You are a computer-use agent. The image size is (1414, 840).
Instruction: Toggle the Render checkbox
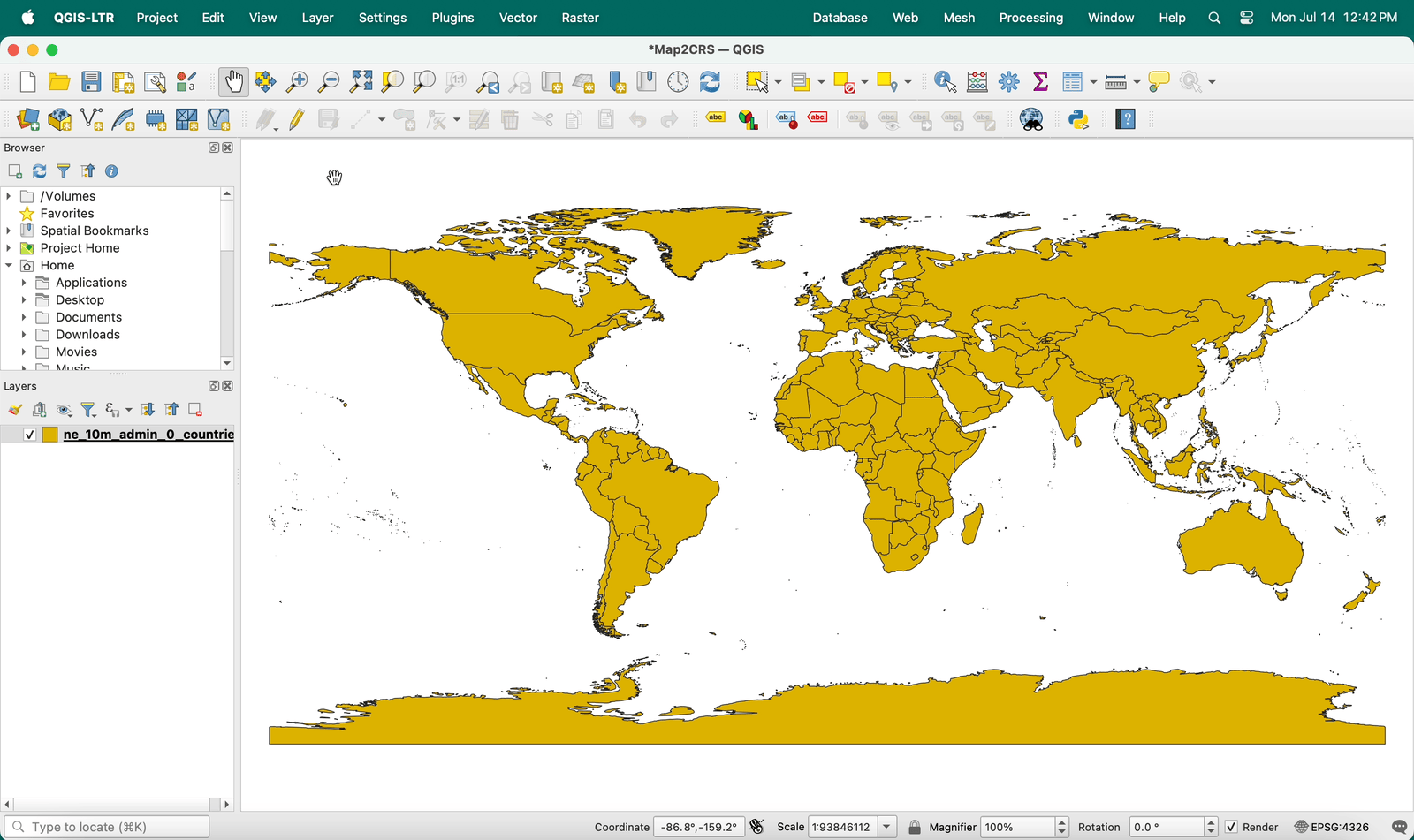(1231, 828)
